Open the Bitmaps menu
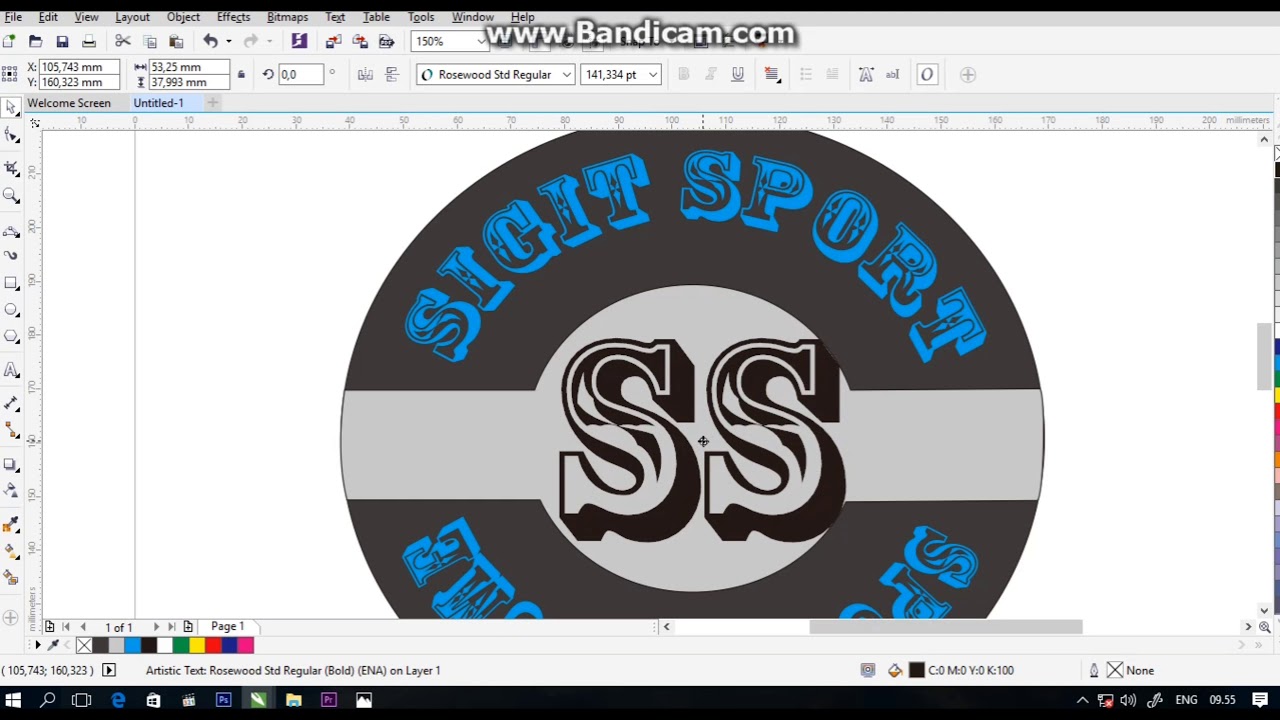 click(x=287, y=17)
